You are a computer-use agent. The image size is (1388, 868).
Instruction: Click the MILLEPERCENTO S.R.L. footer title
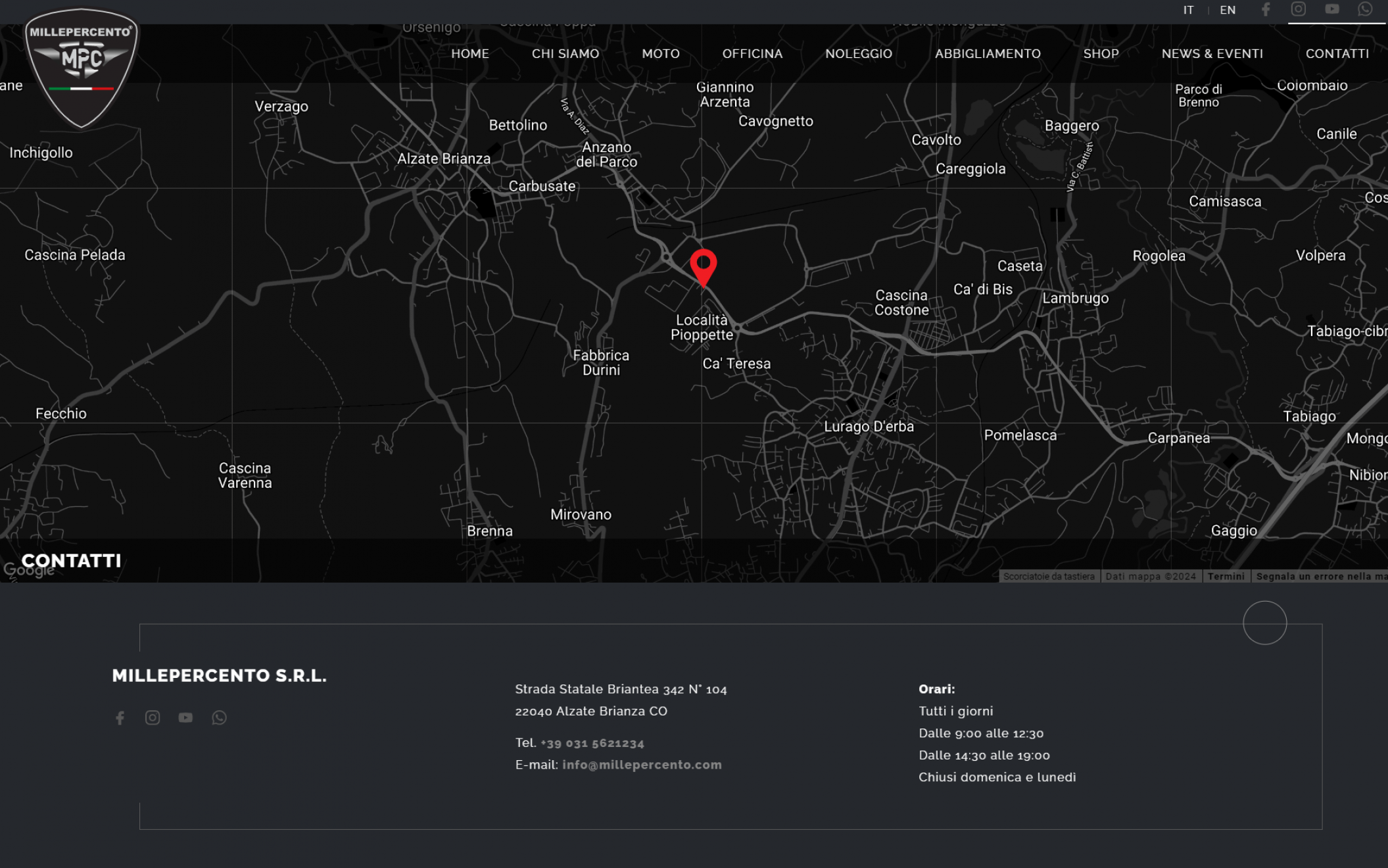click(x=219, y=676)
